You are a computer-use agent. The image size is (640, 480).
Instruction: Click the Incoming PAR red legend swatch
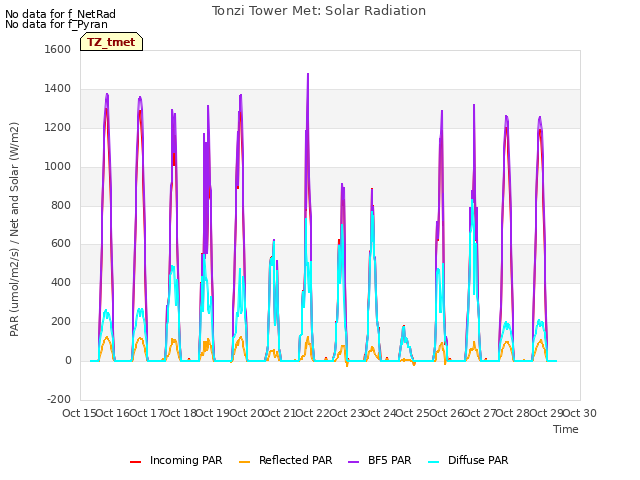pos(136,461)
